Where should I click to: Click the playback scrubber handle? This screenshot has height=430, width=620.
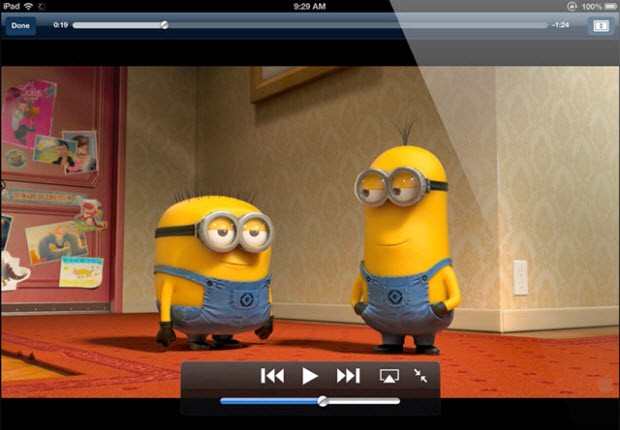pos(164,25)
